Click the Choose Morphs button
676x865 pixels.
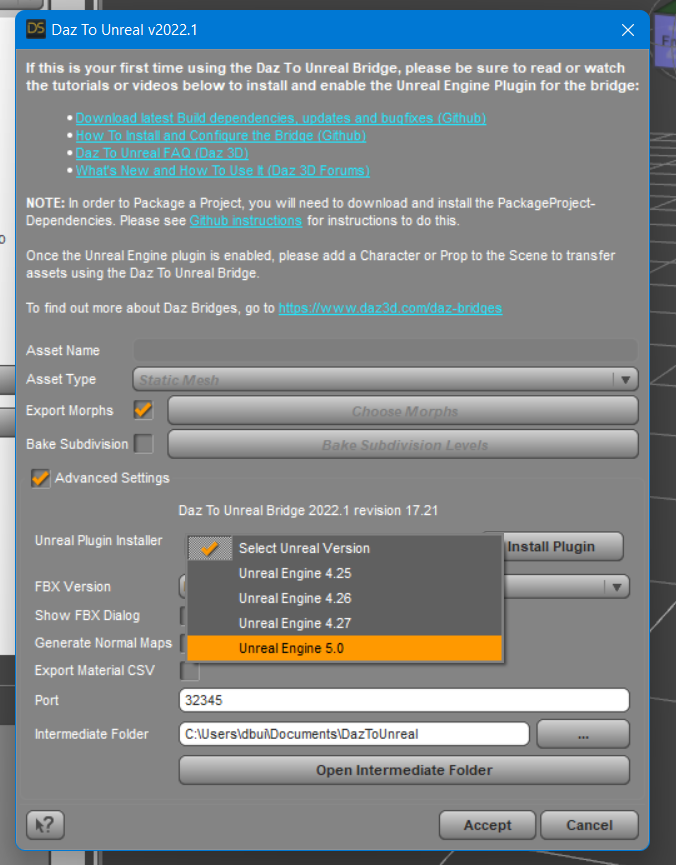click(403, 411)
